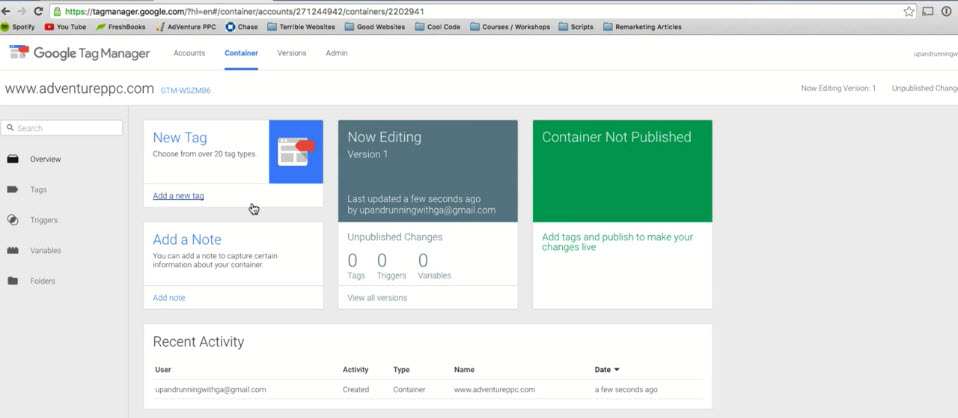
Task: Click the Tags icon in sidebar
Action: click(13, 189)
